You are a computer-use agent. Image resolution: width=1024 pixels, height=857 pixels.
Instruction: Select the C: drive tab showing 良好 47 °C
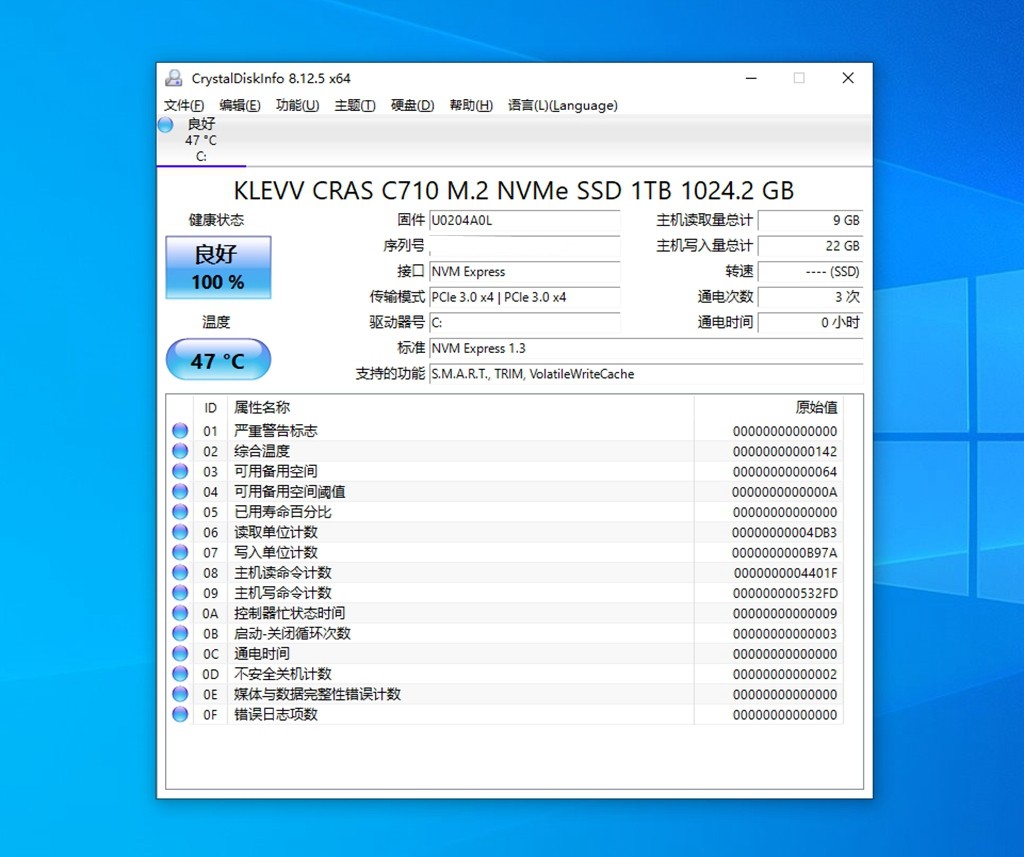[201, 140]
